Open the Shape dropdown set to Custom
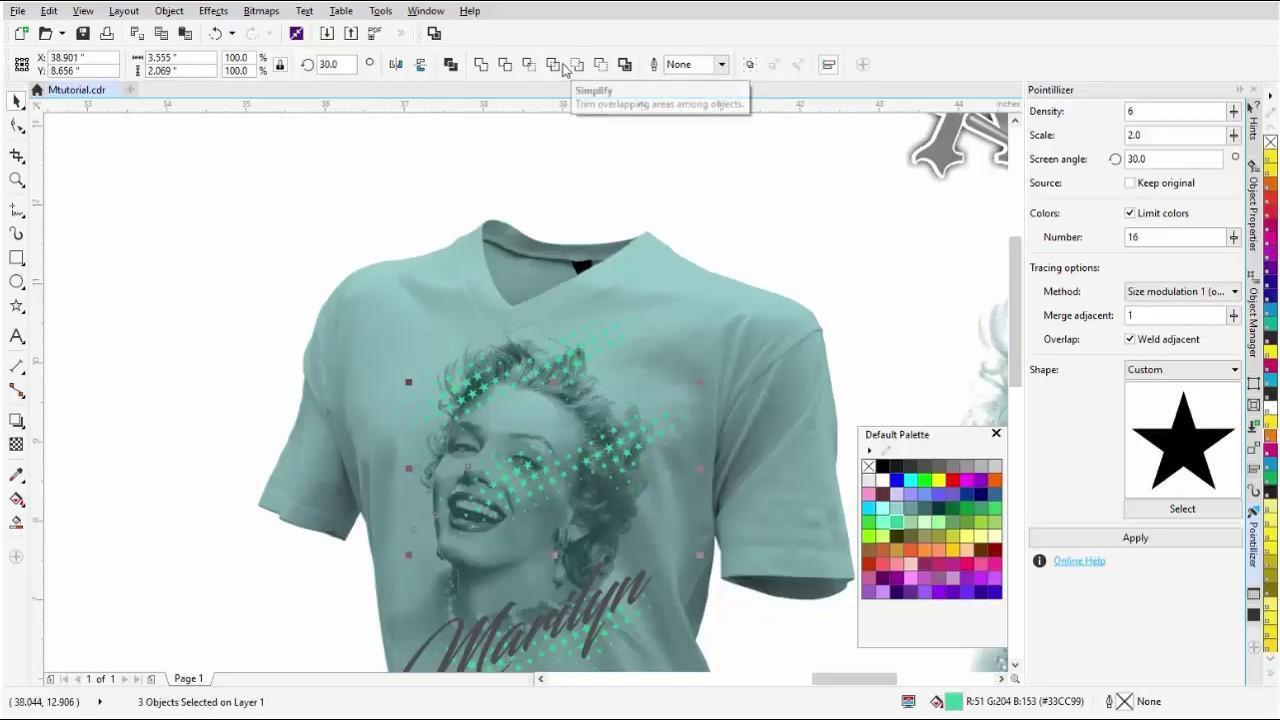 click(x=1183, y=370)
